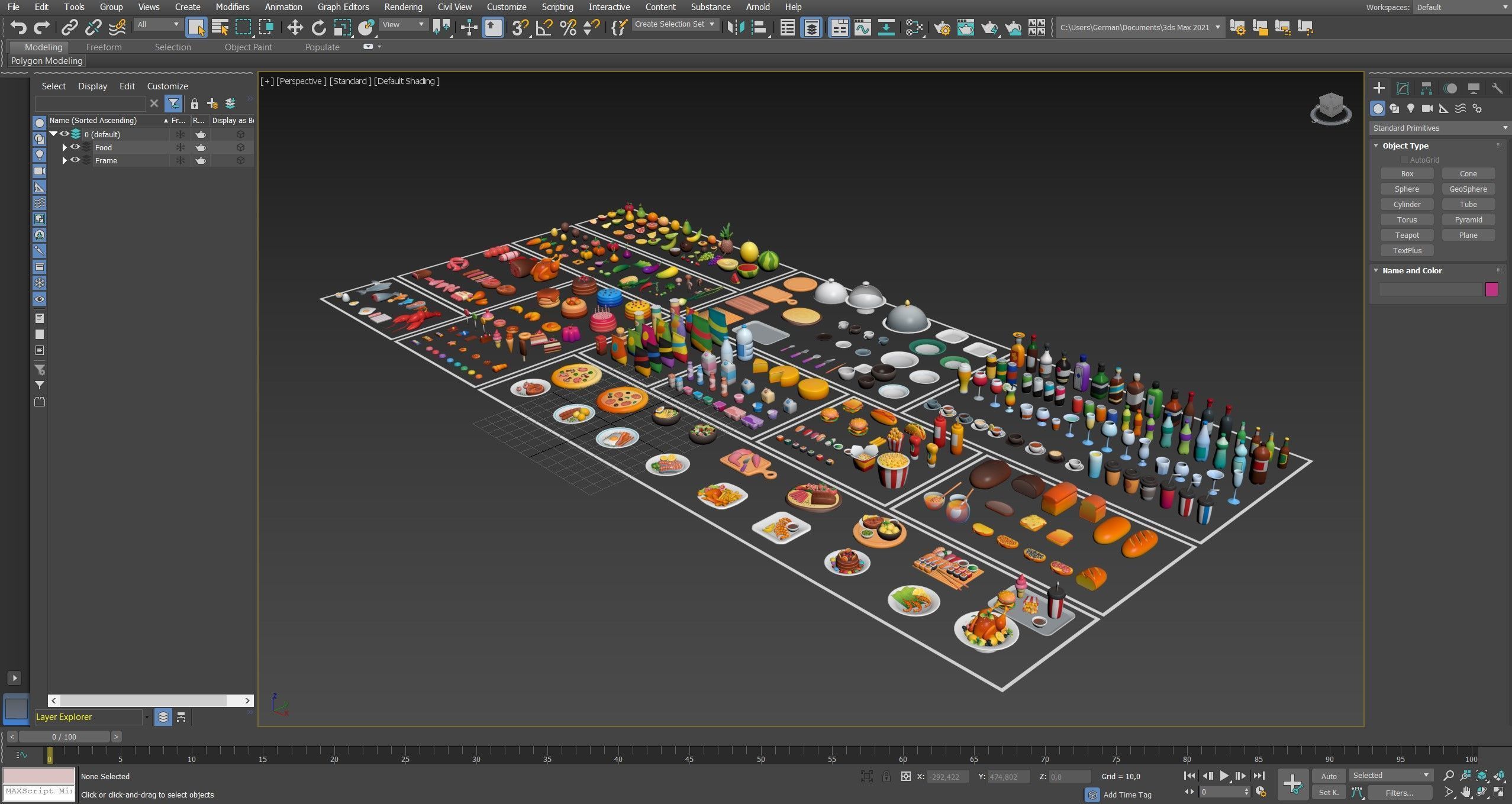1512x804 pixels.
Task: Collapse the 0 (default) layer
Action: [53, 134]
